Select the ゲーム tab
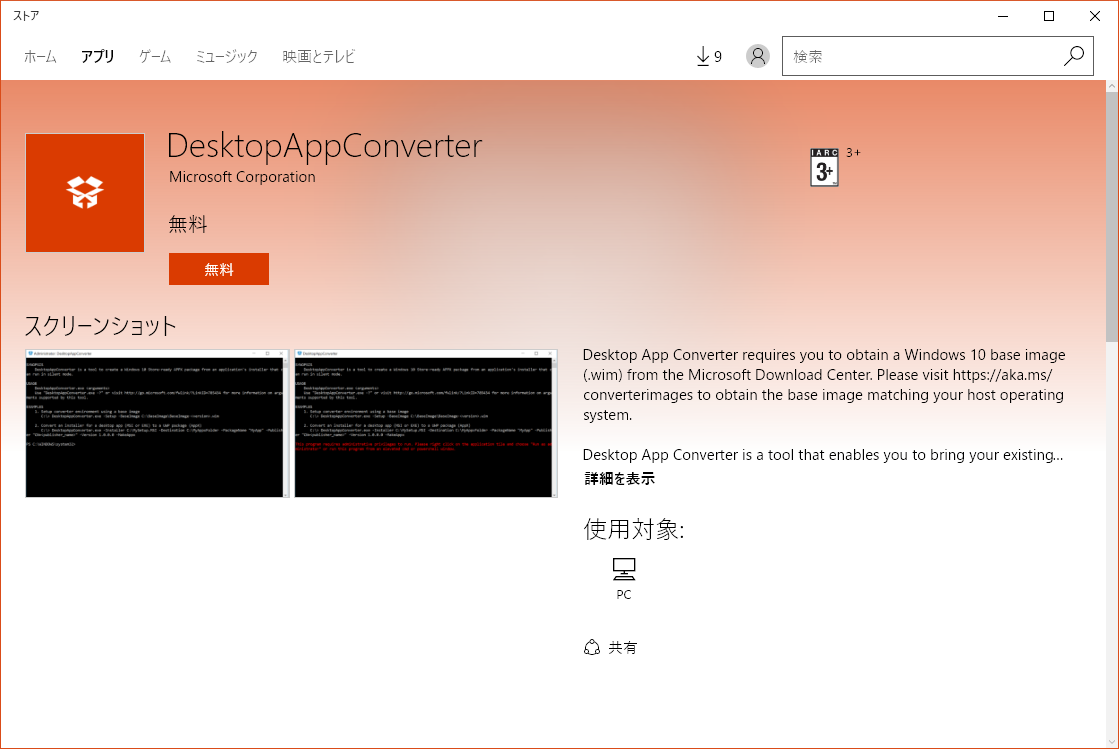Image resolution: width=1119 pixels, height=749 pixels. [x=155, y=57]
